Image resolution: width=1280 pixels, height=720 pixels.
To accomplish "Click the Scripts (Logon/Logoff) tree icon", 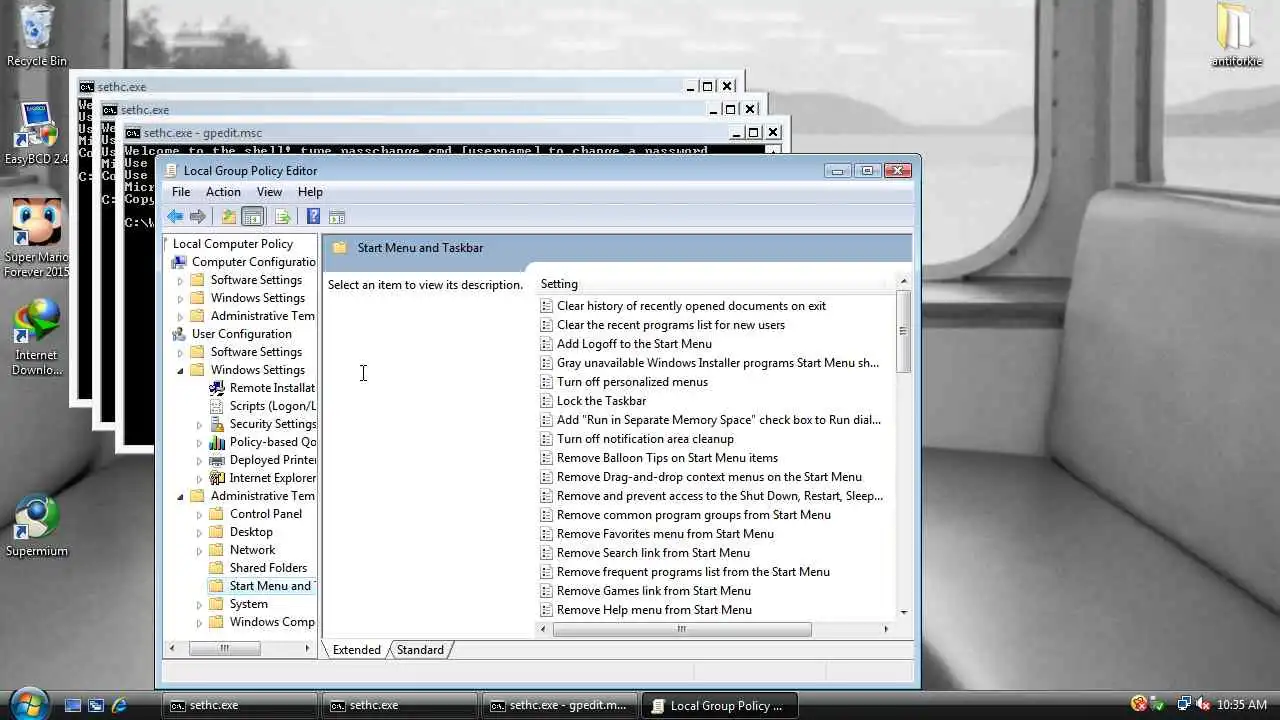I will (x=217, y=406).
